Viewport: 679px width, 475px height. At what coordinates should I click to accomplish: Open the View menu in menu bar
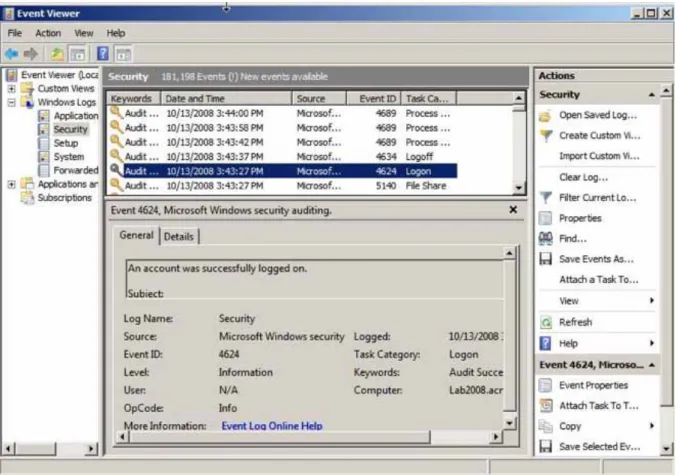click(84, 33)
